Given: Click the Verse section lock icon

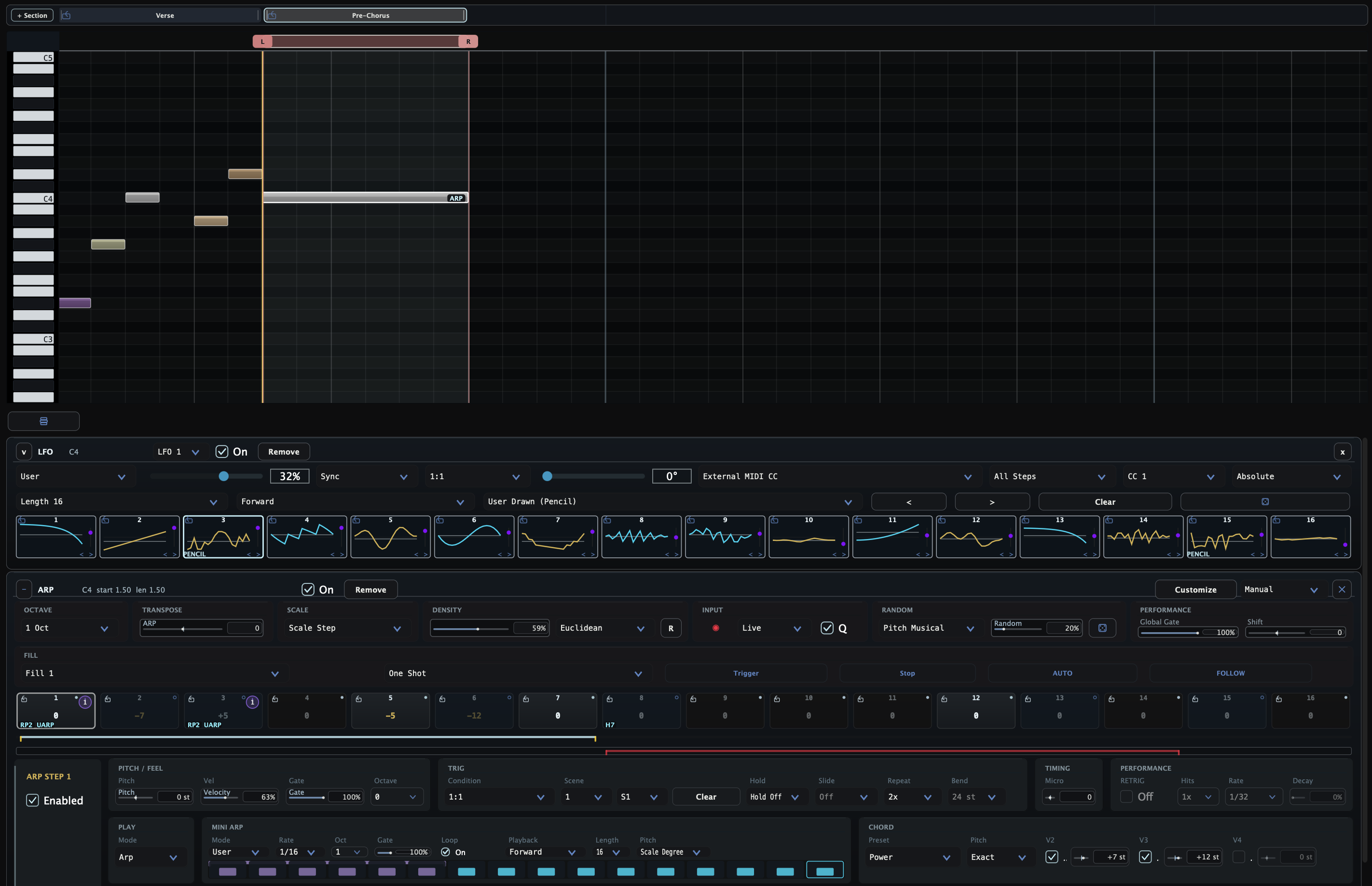Looking at the screenshot, I should click(x=66, y=15).
